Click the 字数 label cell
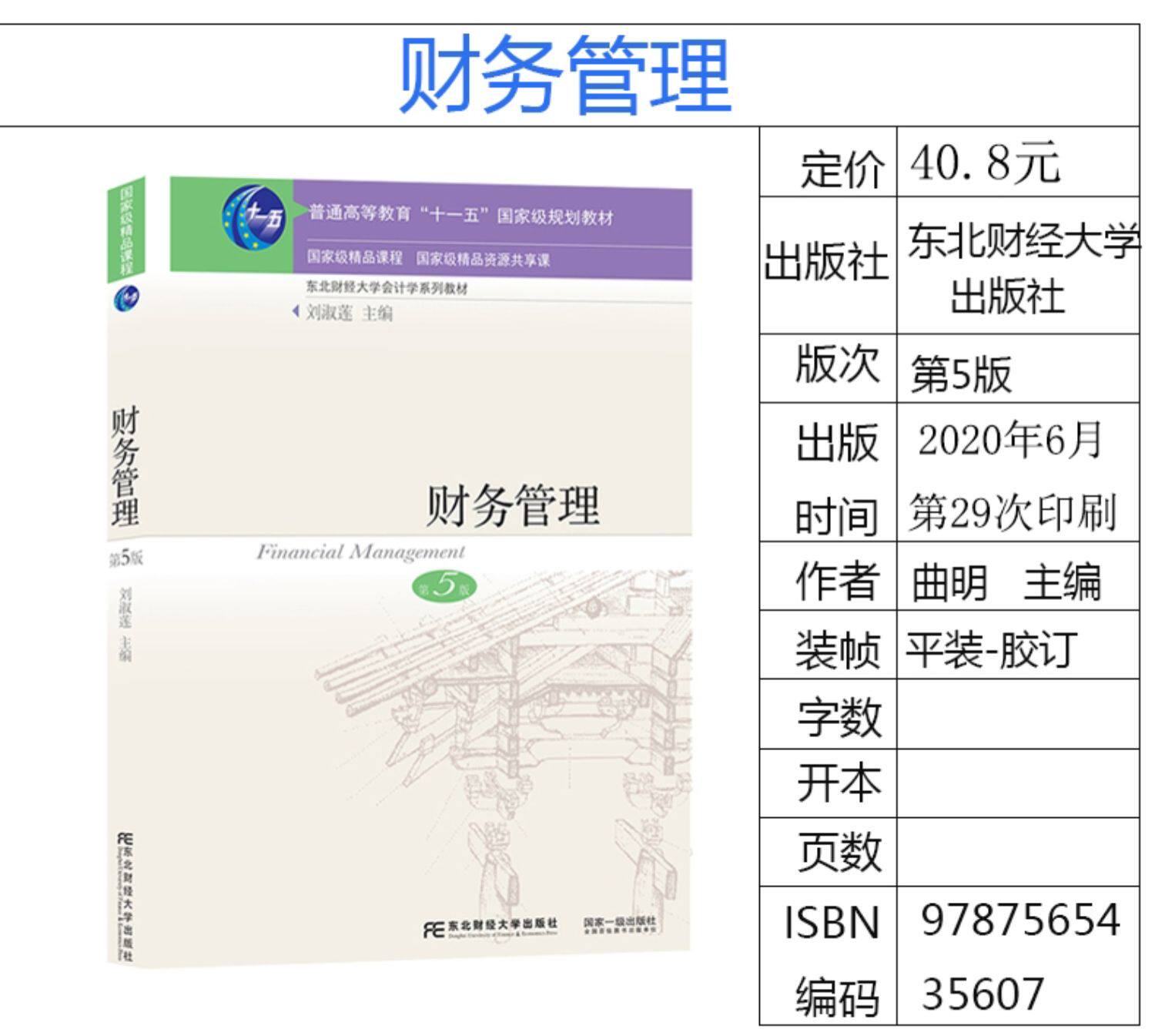Screen dimensions: 1155x1036 [x=829, y=714]
